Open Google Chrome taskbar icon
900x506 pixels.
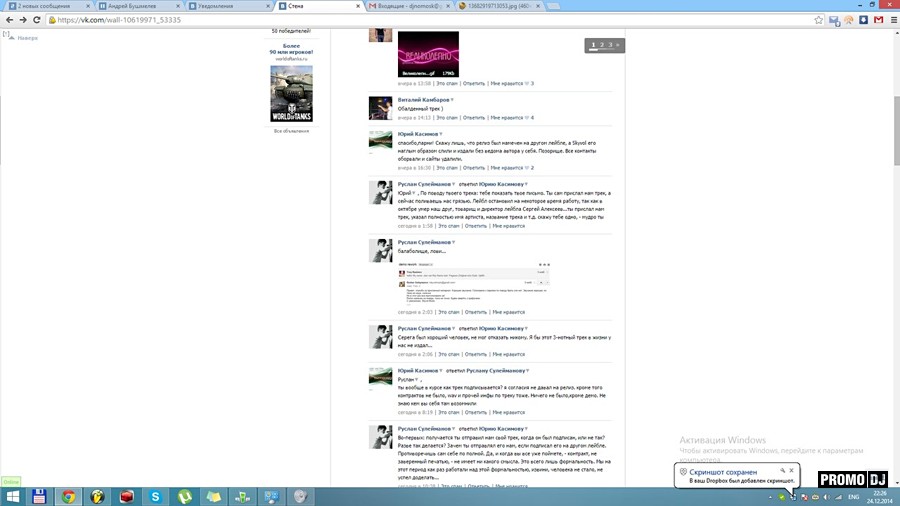pos(69,496)
